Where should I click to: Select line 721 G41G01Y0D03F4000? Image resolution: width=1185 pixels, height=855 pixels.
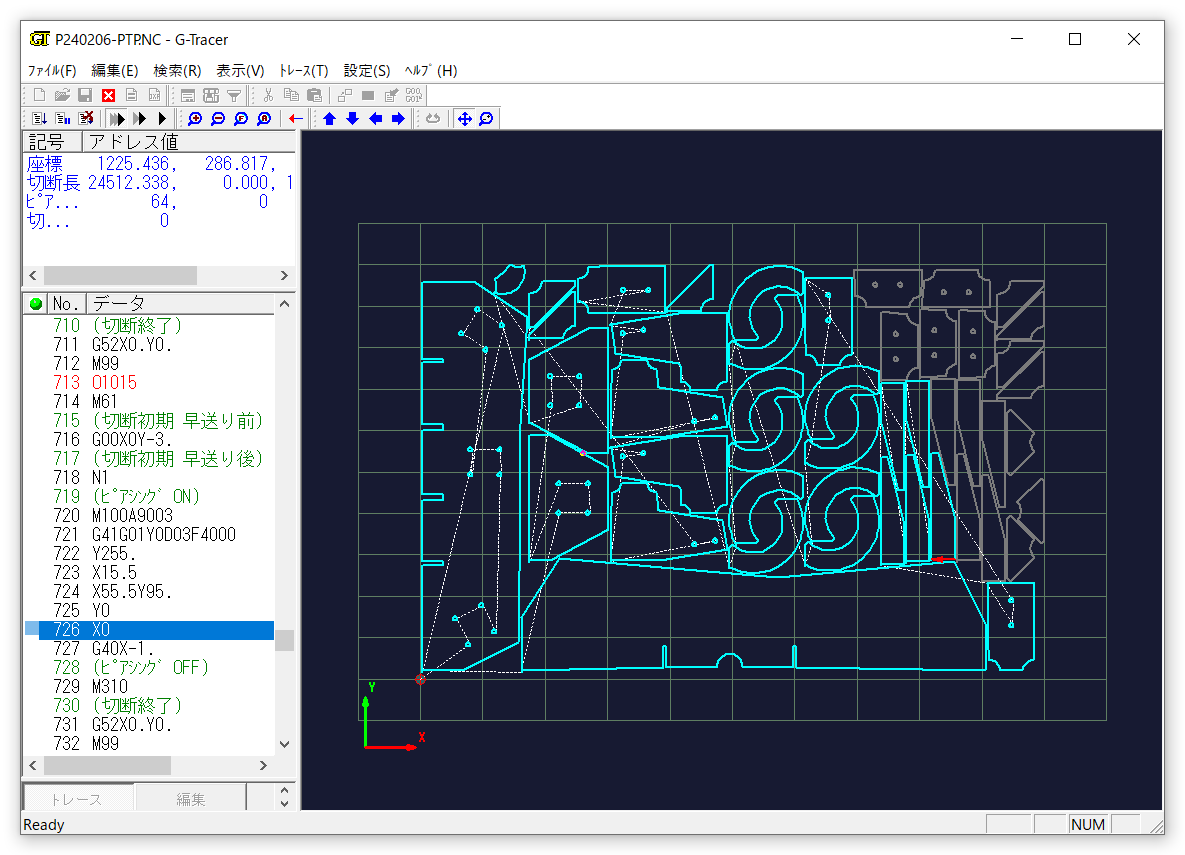[163, 535]
